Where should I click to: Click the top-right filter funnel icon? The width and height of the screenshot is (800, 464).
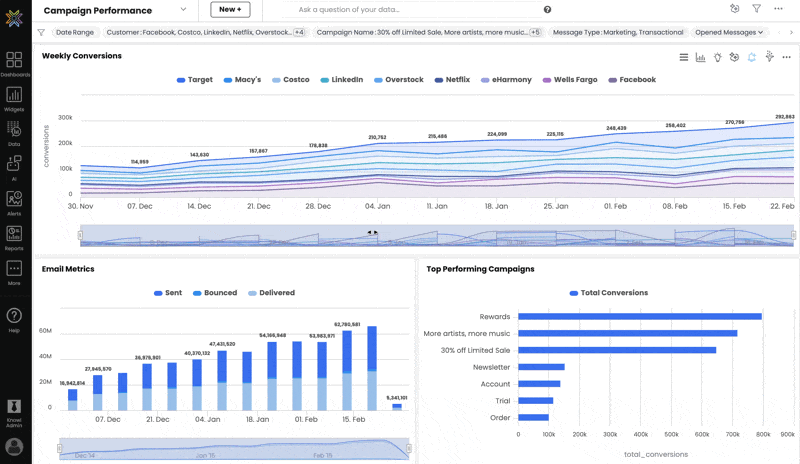tap(756, 9)
